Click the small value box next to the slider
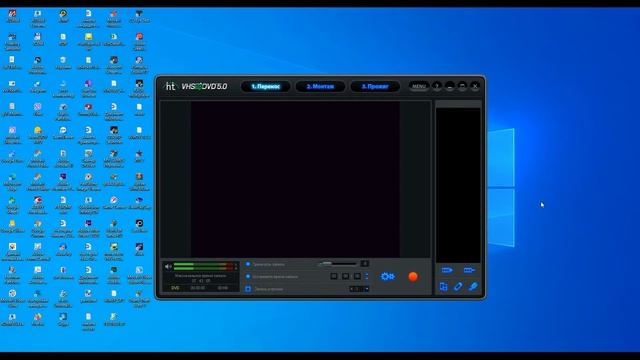 tap(364, 264)
